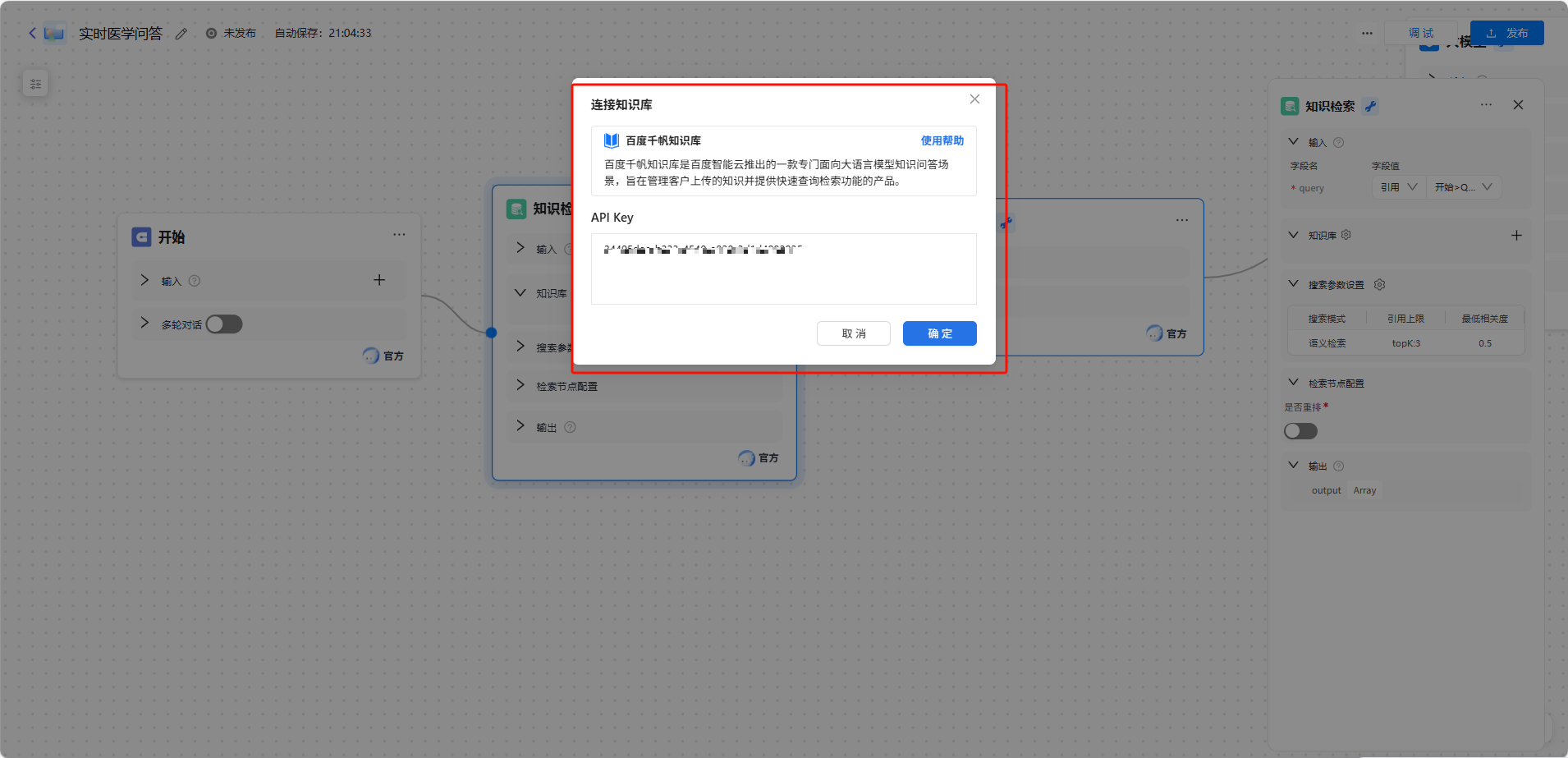Open the 知识检索 panel three-dot menu
Image resolution: width=1568 pixels, height=758 pixels.
[1486, 105]
